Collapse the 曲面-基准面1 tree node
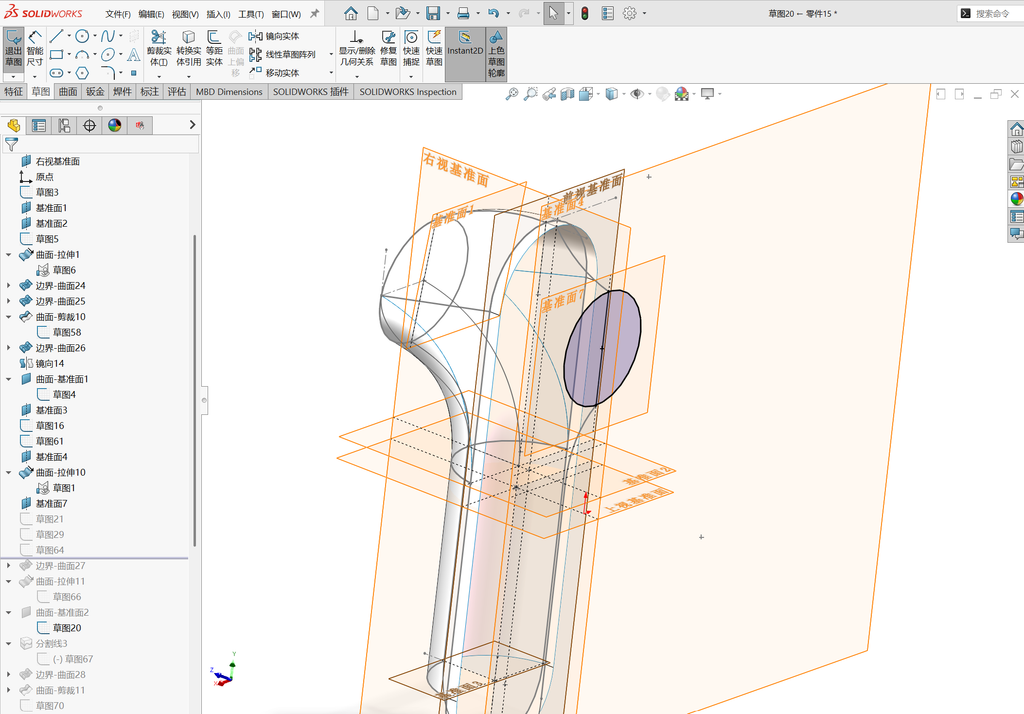This screenshot has width=1024, height=714. [x=8, y=379]
